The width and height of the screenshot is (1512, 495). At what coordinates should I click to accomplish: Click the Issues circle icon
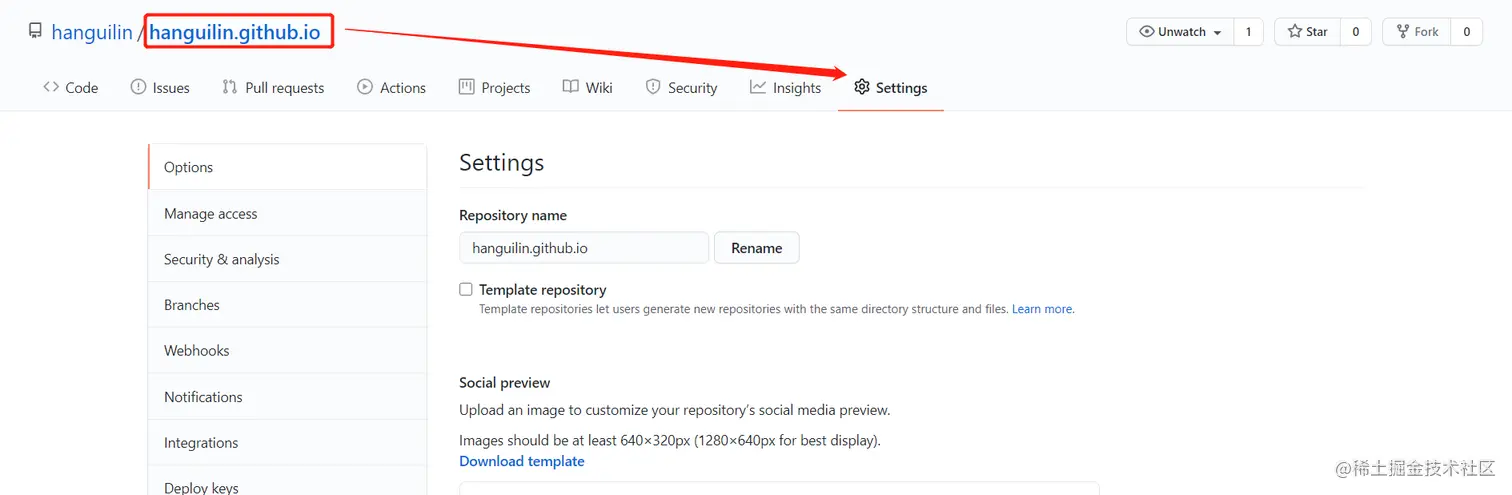coord(138,87)
